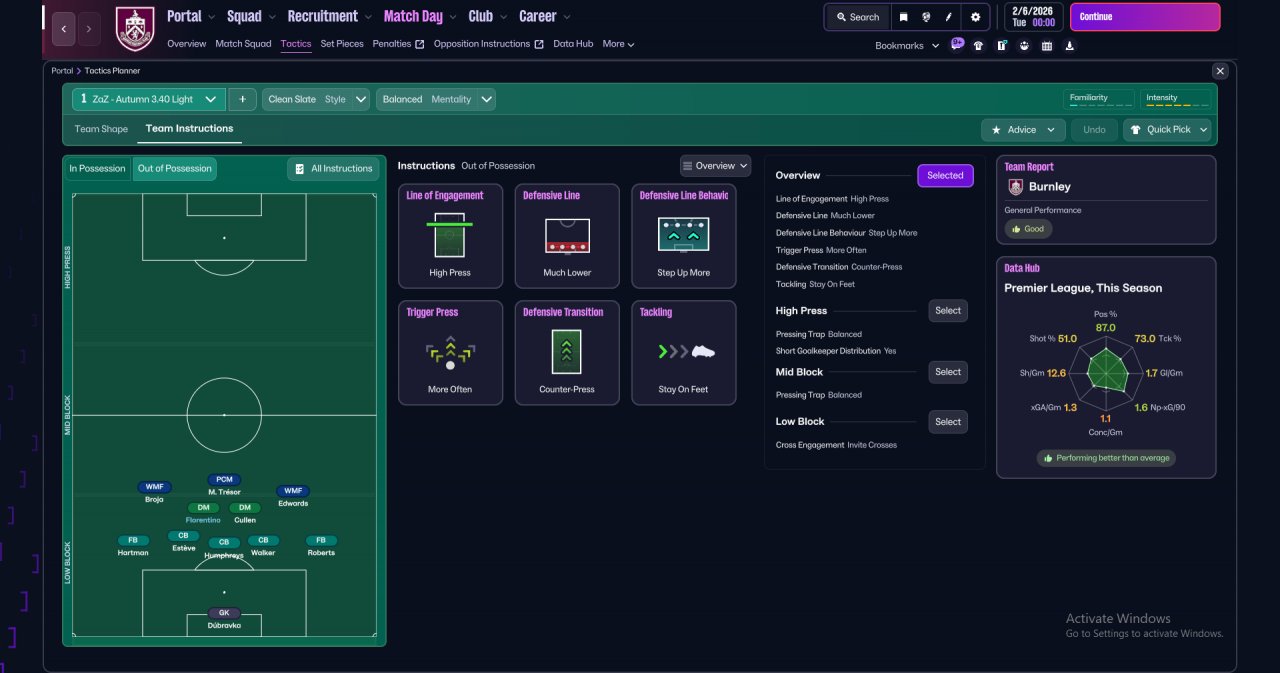The width and height of the screenshot is (1280, 673).
Task: Open the globe world icon
Action: point(927,17)
